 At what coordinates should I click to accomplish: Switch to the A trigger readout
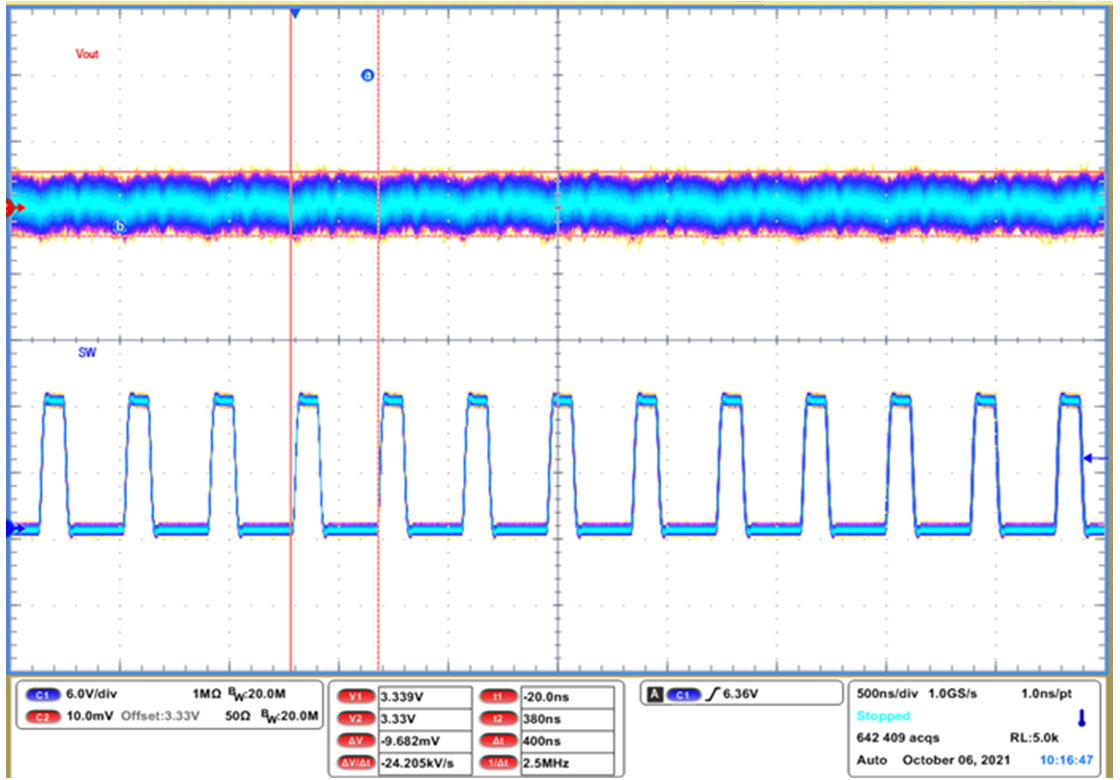[x=655, y=693]
